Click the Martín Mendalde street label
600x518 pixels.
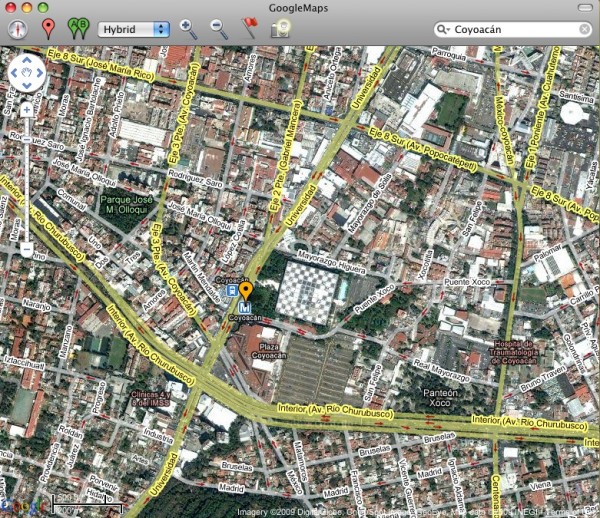coord(201,277)
